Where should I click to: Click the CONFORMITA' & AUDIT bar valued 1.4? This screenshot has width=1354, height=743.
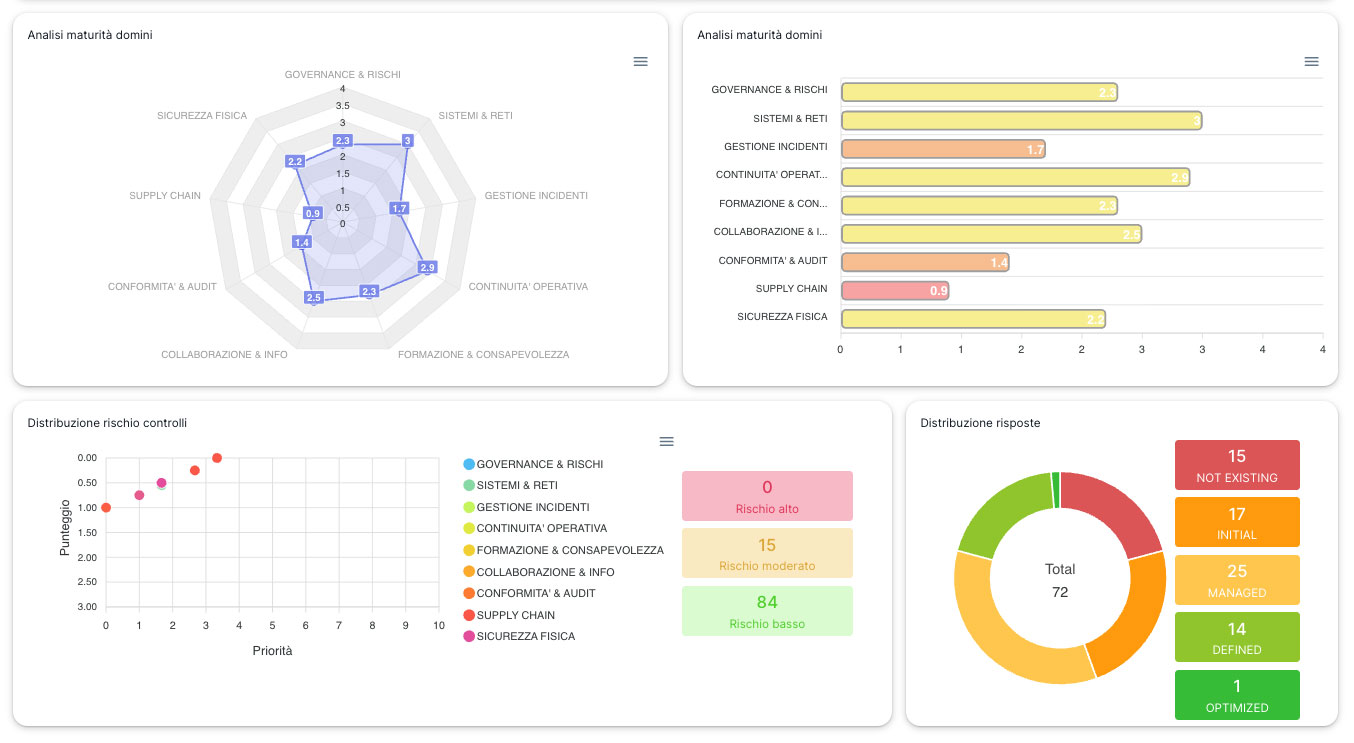pos(925,262)
